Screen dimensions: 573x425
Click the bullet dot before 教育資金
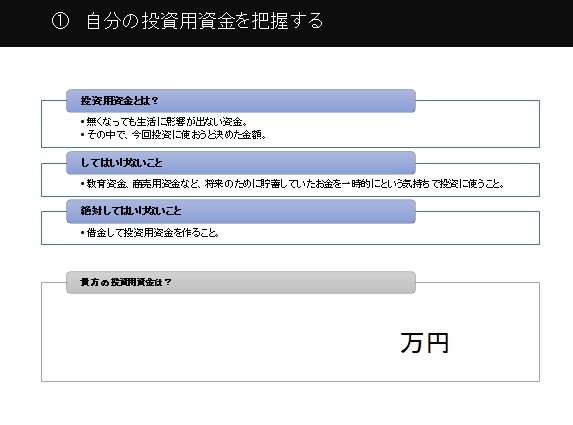83,184
